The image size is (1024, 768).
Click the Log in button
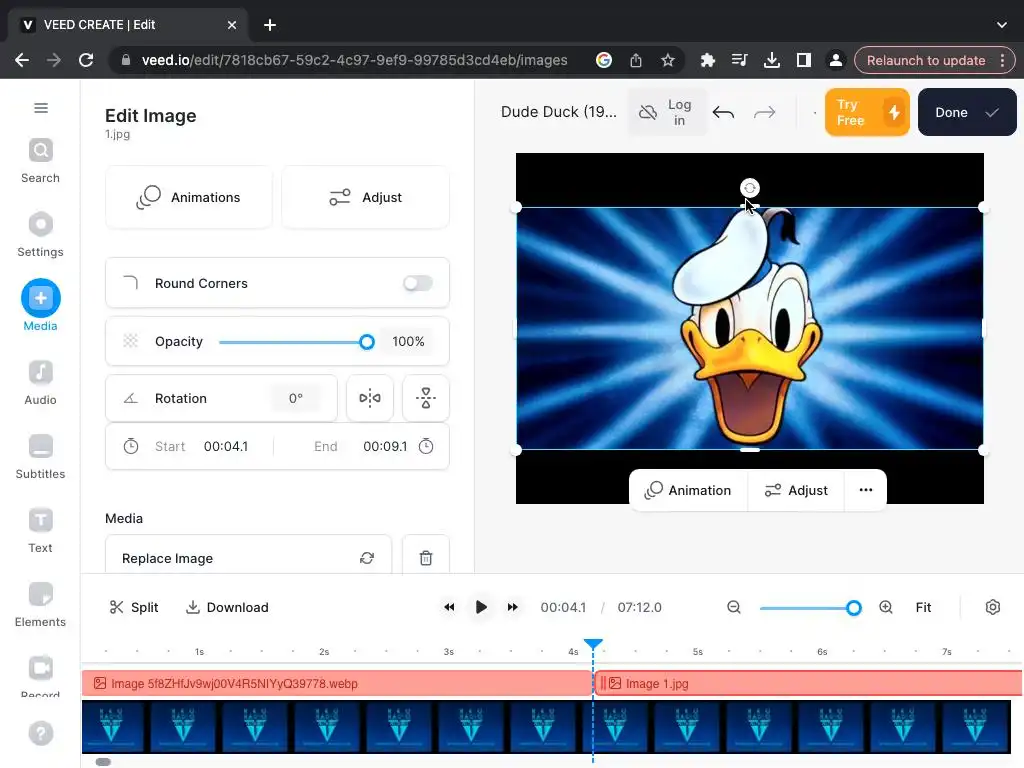(667, 112)
